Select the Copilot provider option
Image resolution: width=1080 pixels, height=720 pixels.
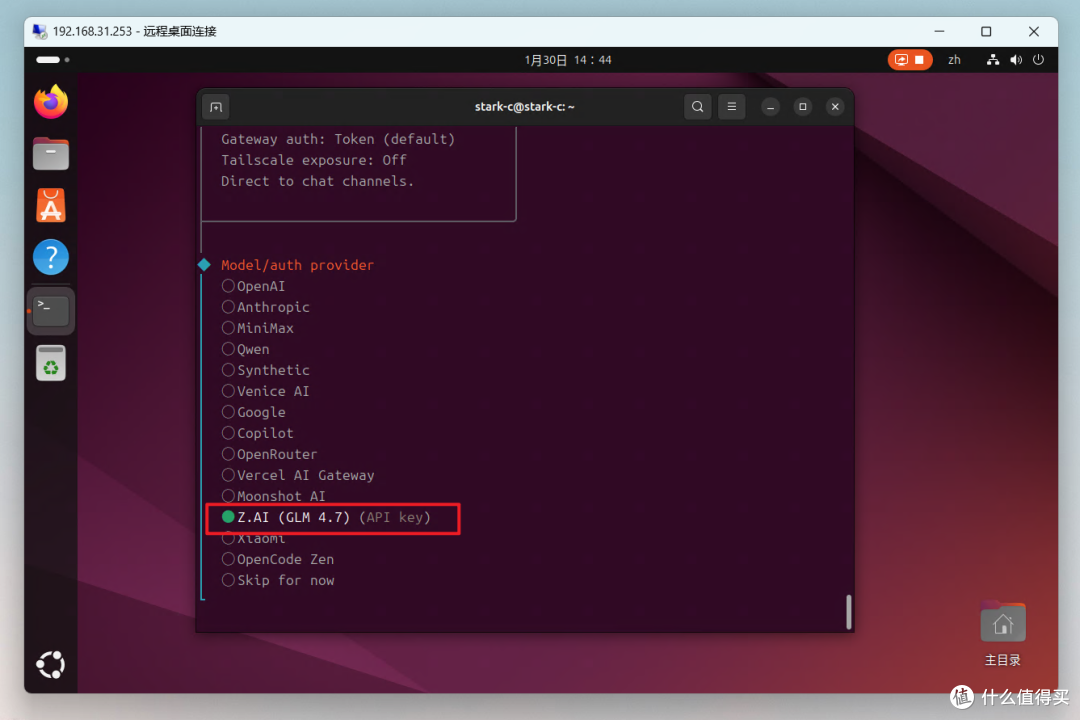pos(257,433)
